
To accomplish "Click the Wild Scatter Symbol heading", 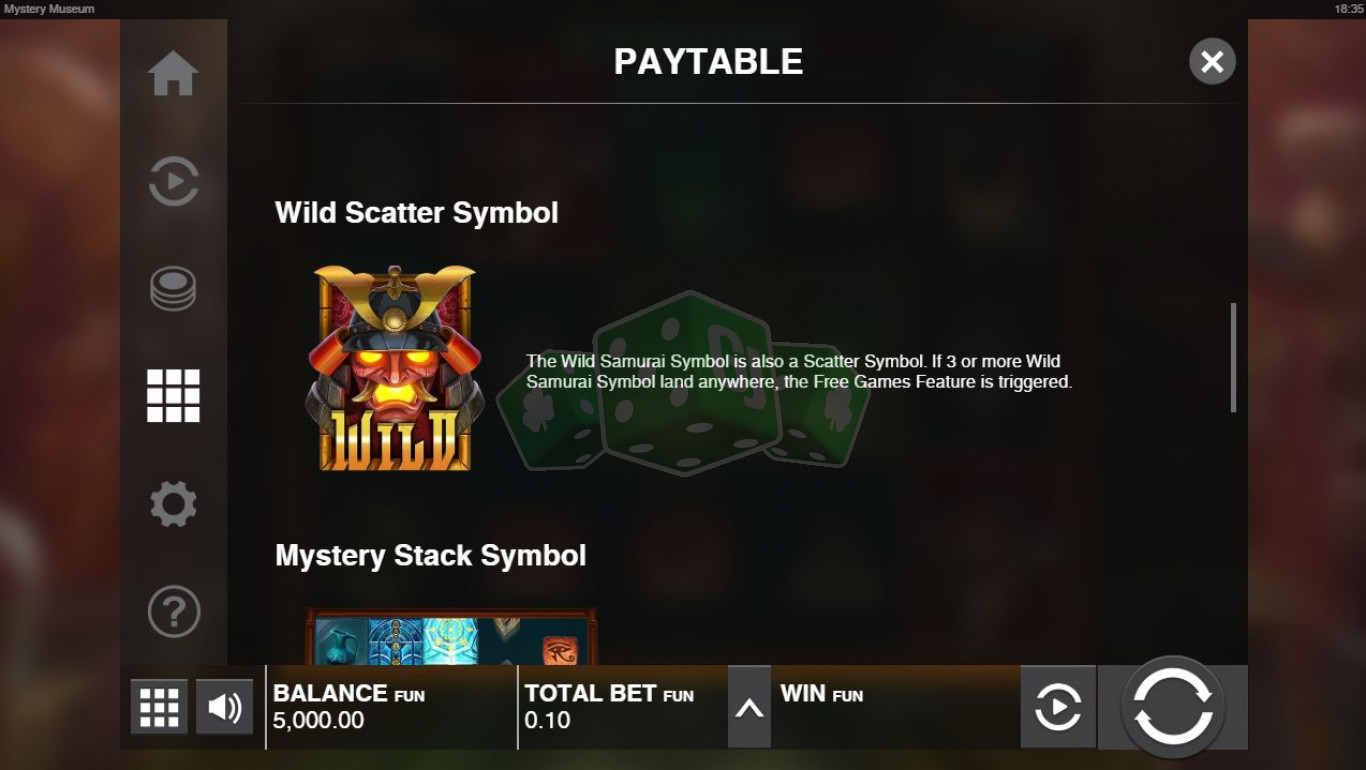I will coord(417,212).
